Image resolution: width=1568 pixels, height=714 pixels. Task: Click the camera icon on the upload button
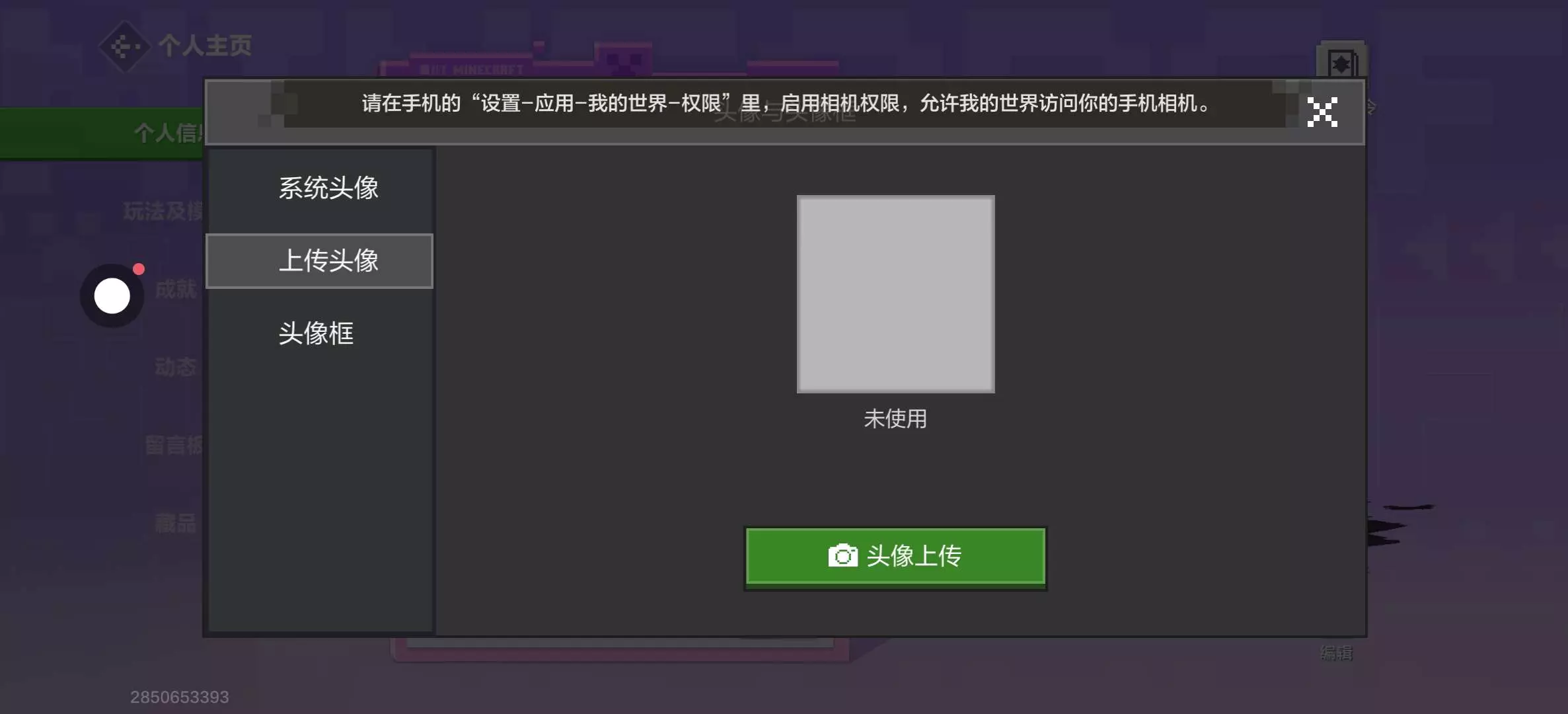pos(842,555)
